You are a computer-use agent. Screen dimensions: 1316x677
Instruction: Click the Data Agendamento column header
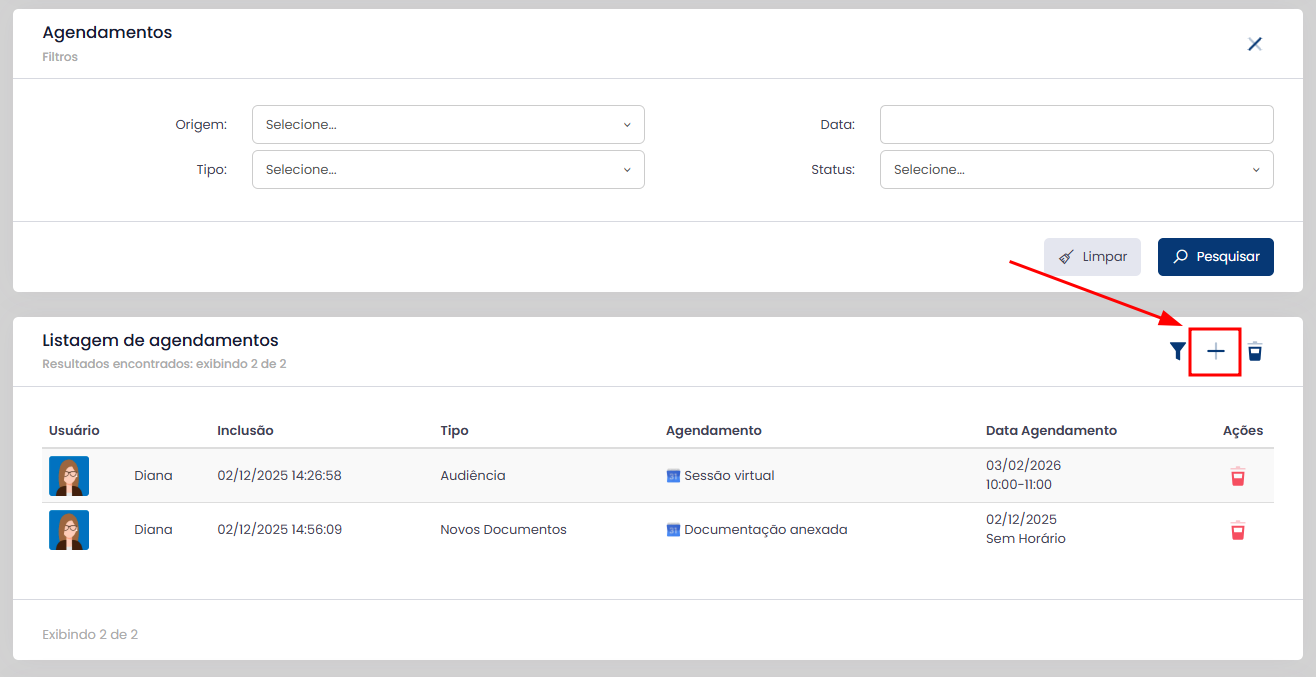(1051, 431)
